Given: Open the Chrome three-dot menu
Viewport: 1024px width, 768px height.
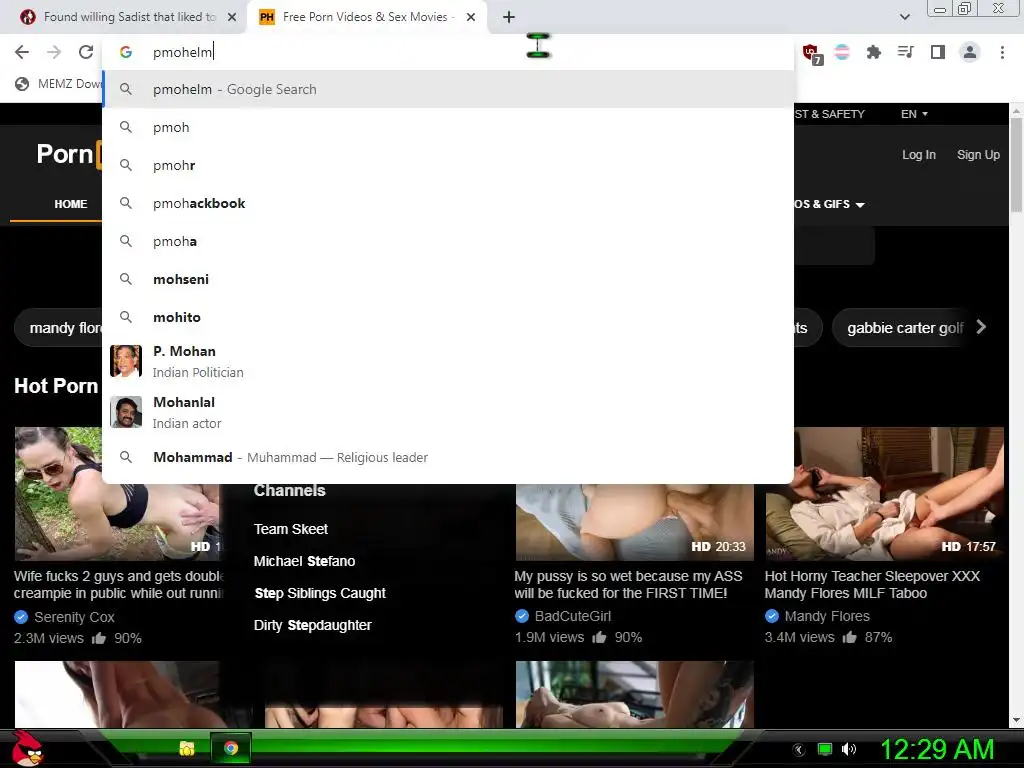Looking at the screenshot, I should pyautogui.click(x=1002, y=52).
